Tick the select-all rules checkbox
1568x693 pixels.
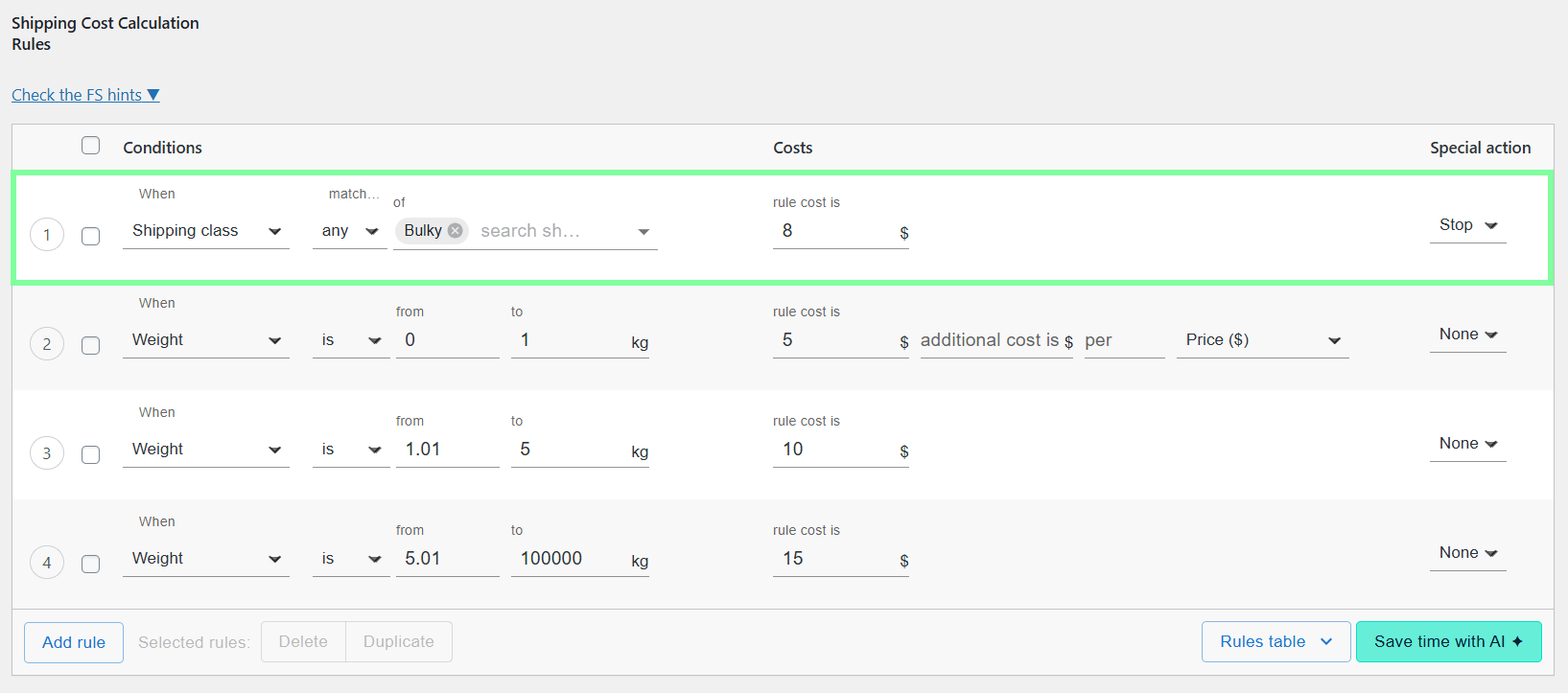tap(91, 146)
